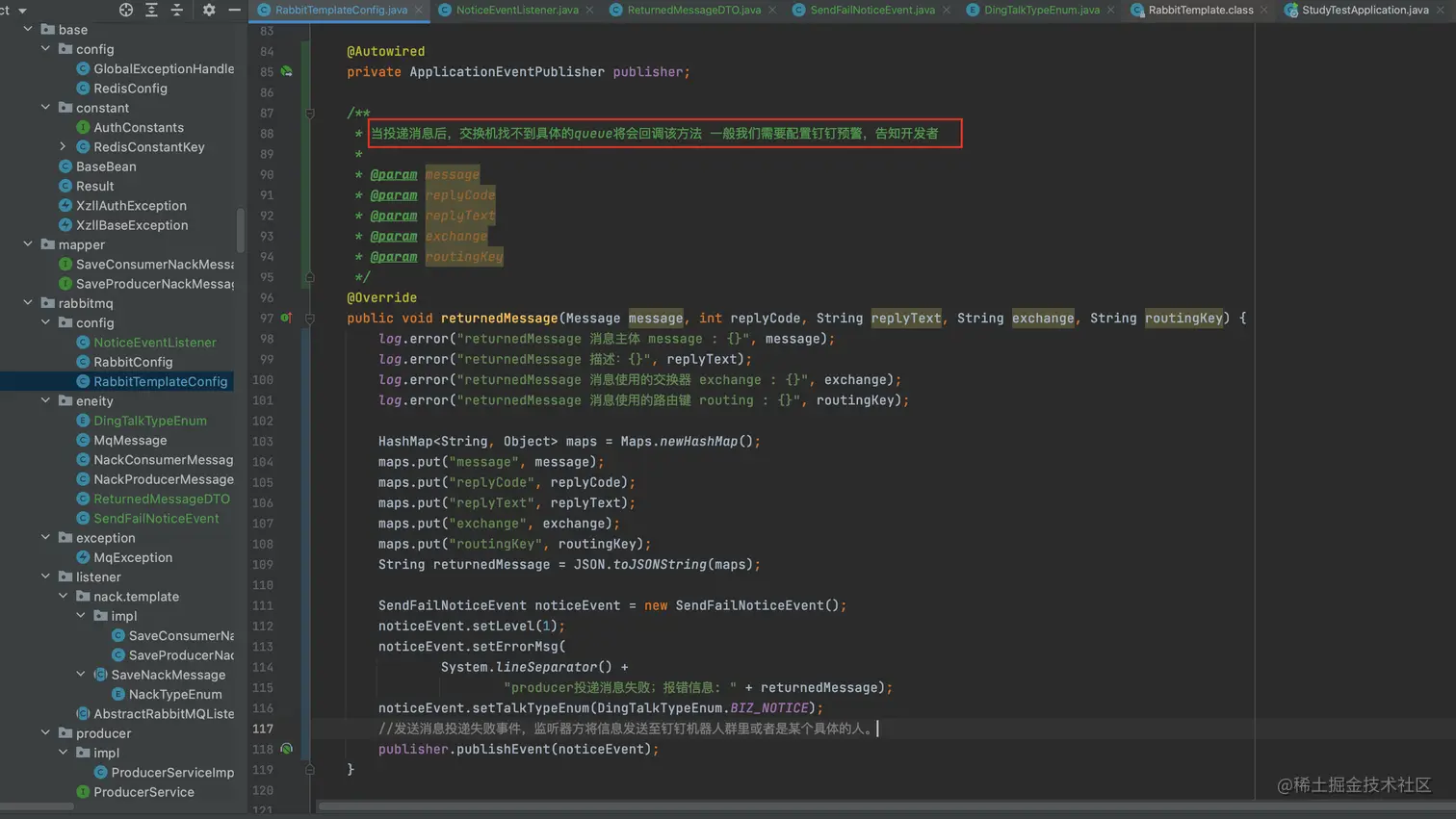
Task: Collapse the listener folder
Action: coord(45,577)
